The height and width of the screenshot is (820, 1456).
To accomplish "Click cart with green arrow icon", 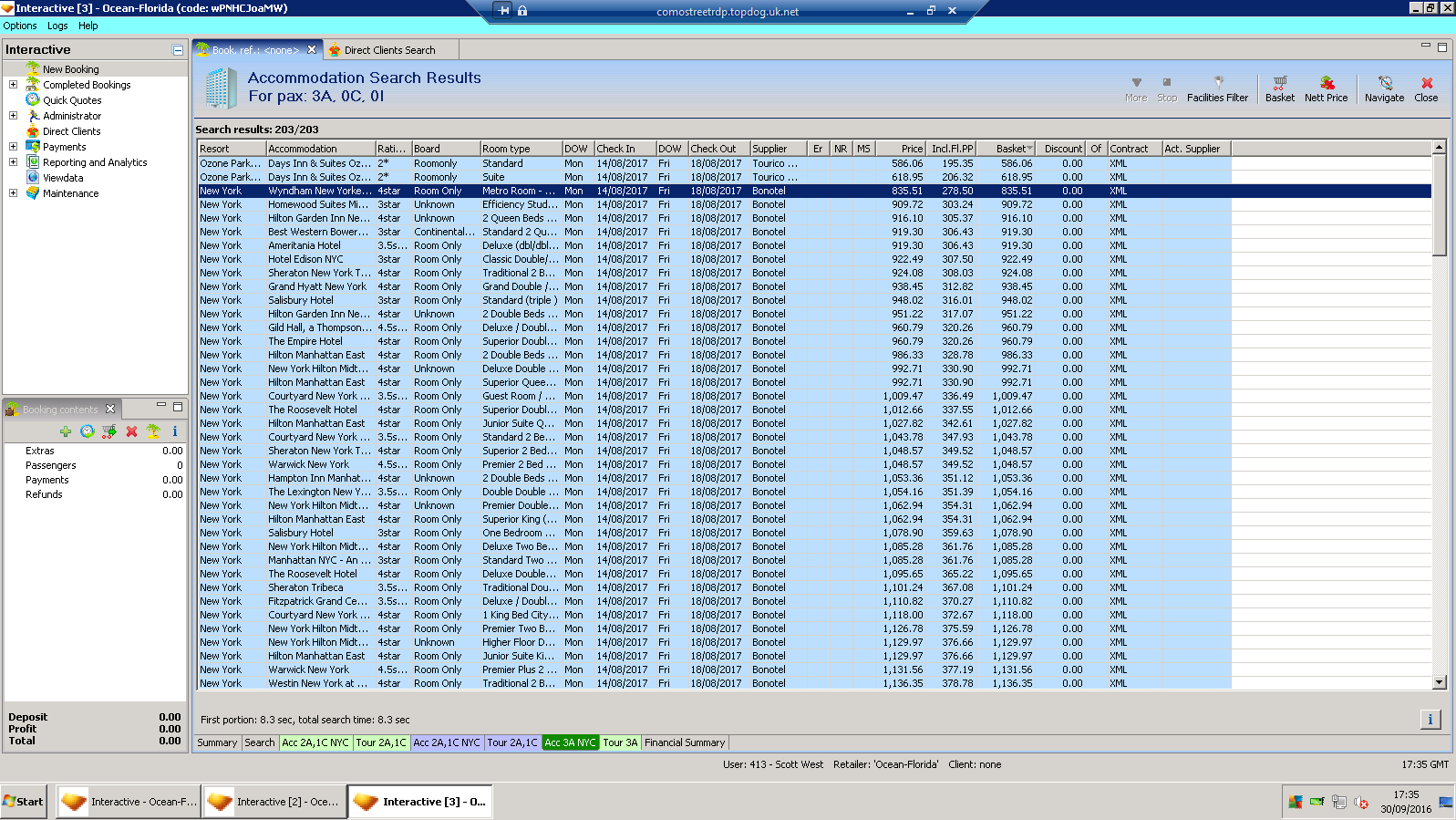I will [x=109, y=431].
